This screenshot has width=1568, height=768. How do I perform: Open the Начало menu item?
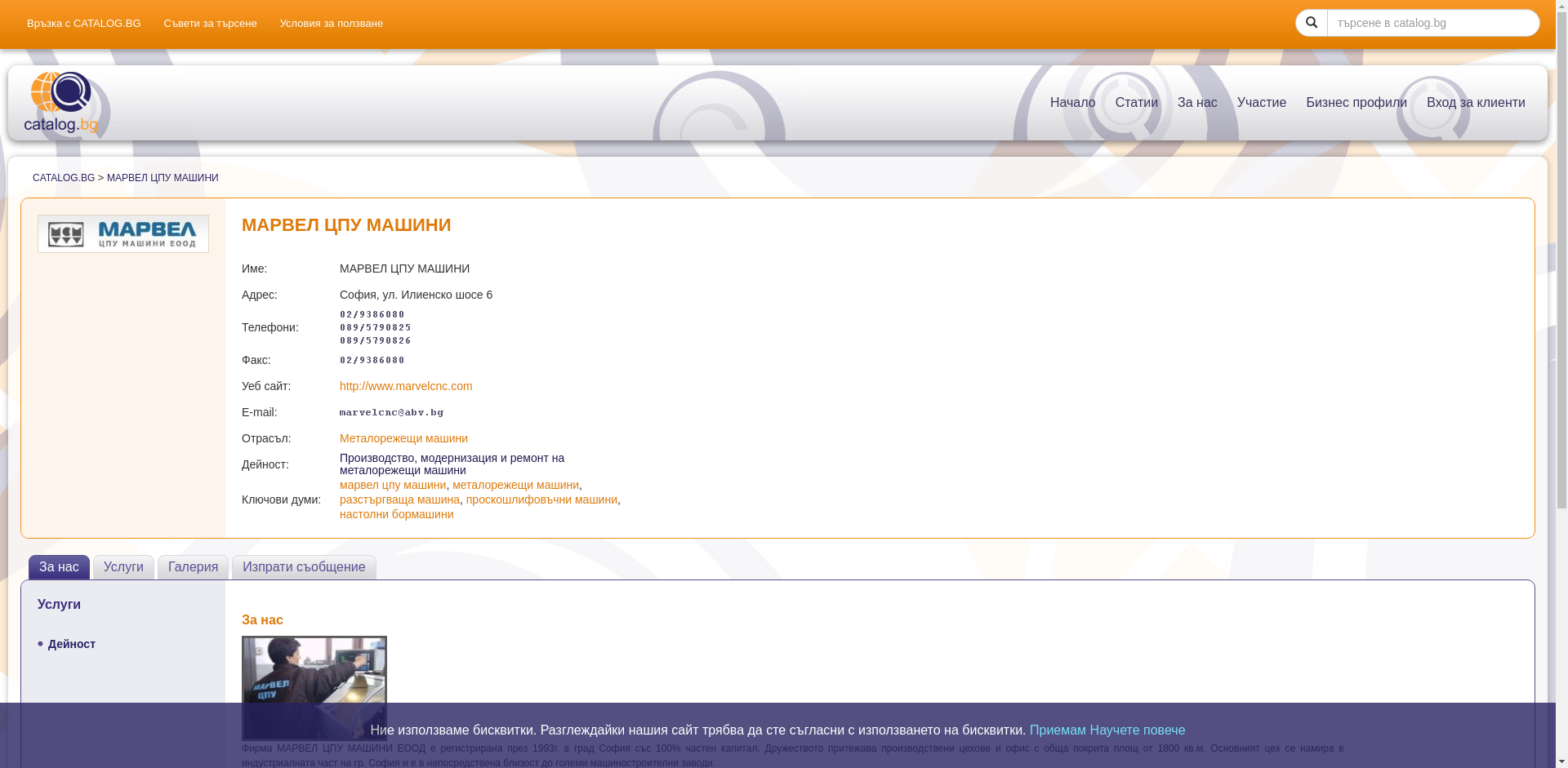1072,103
